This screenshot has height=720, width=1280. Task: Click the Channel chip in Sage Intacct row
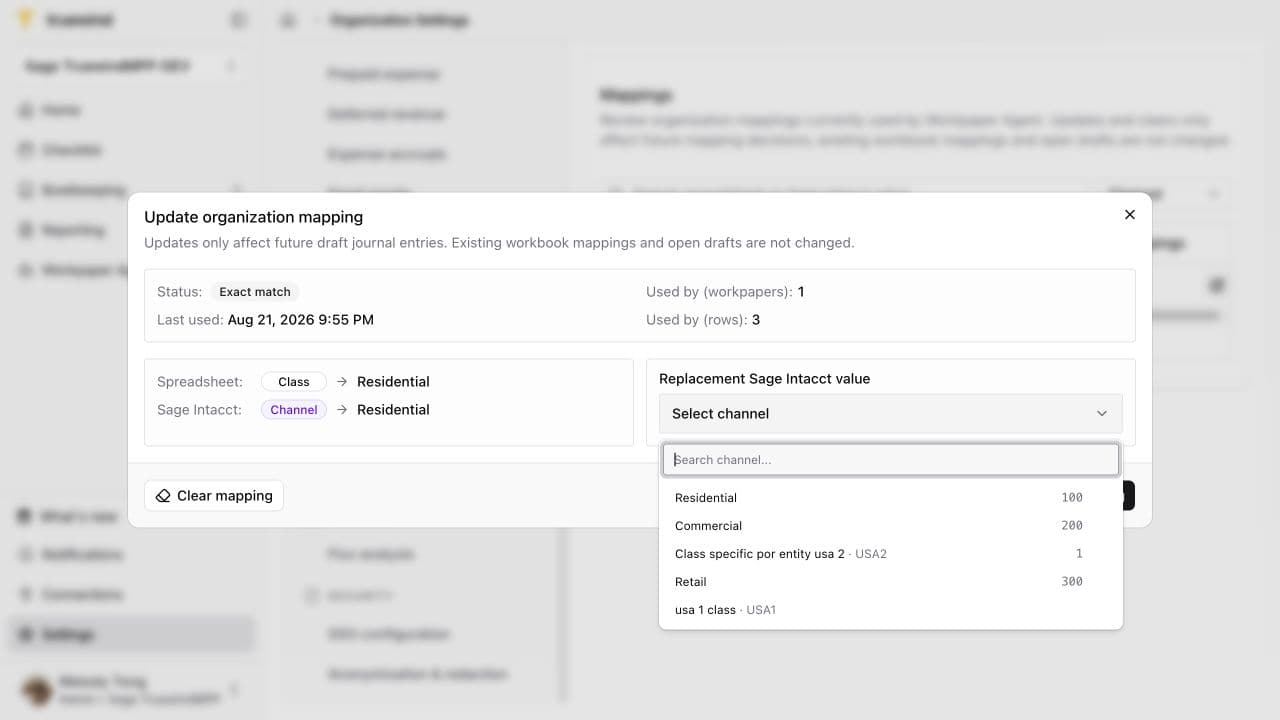pyautogui.click(x=294, y=410)
